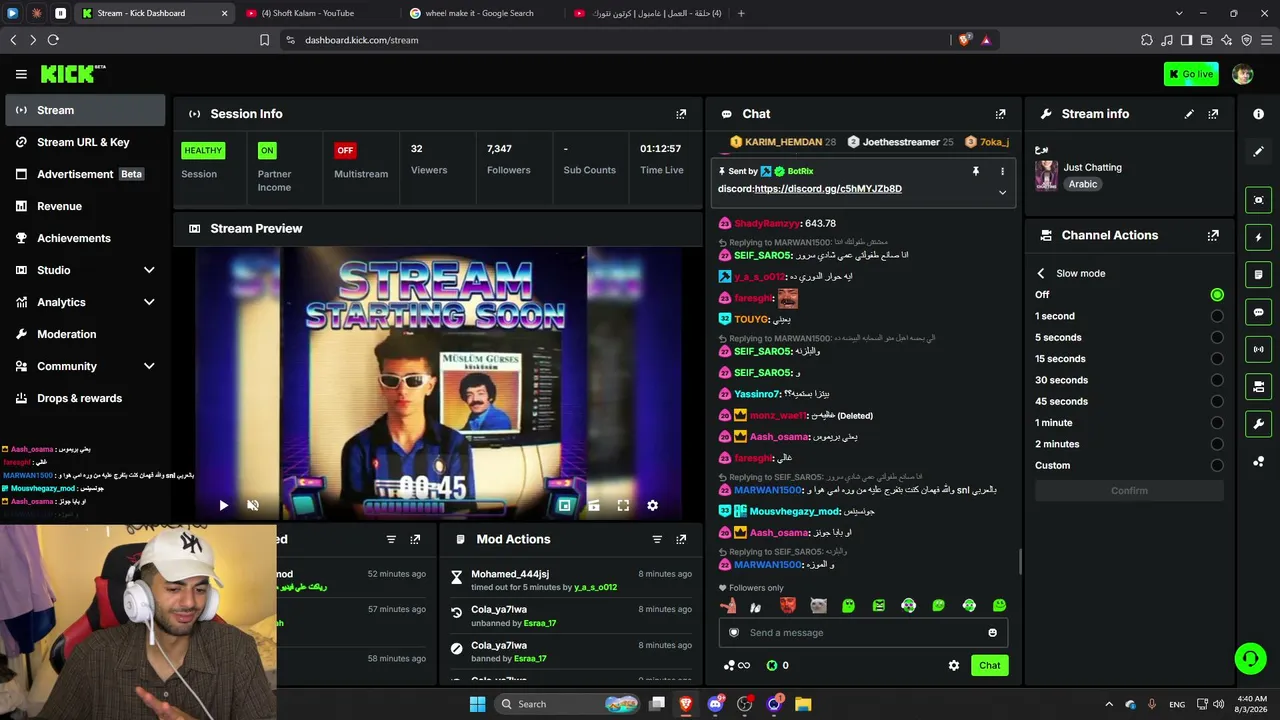Expand the pinned message chevron
The height and width of the screenshot is (720, 1280).
coord(1002,192)
